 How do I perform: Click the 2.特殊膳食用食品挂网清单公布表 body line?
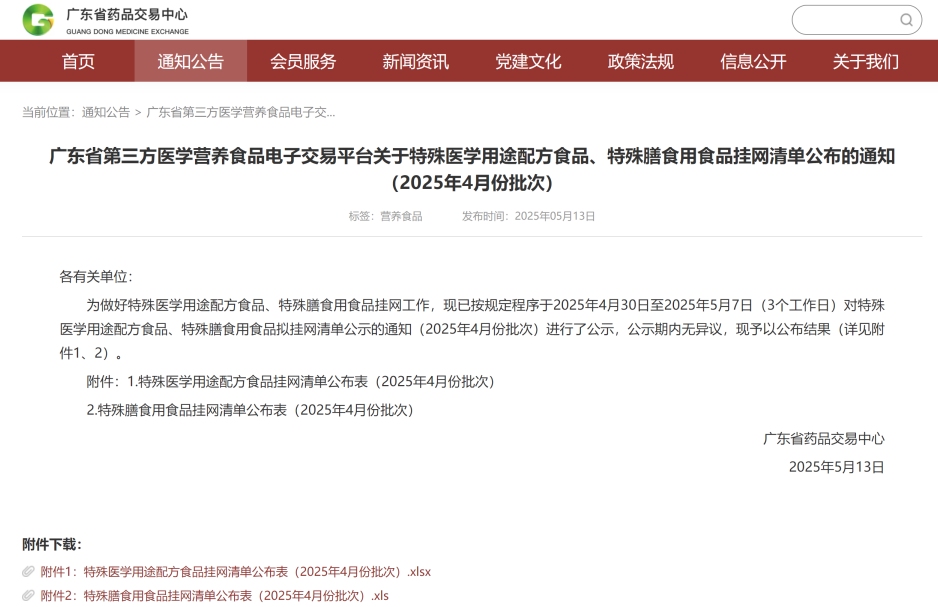(x=250, y=410)
